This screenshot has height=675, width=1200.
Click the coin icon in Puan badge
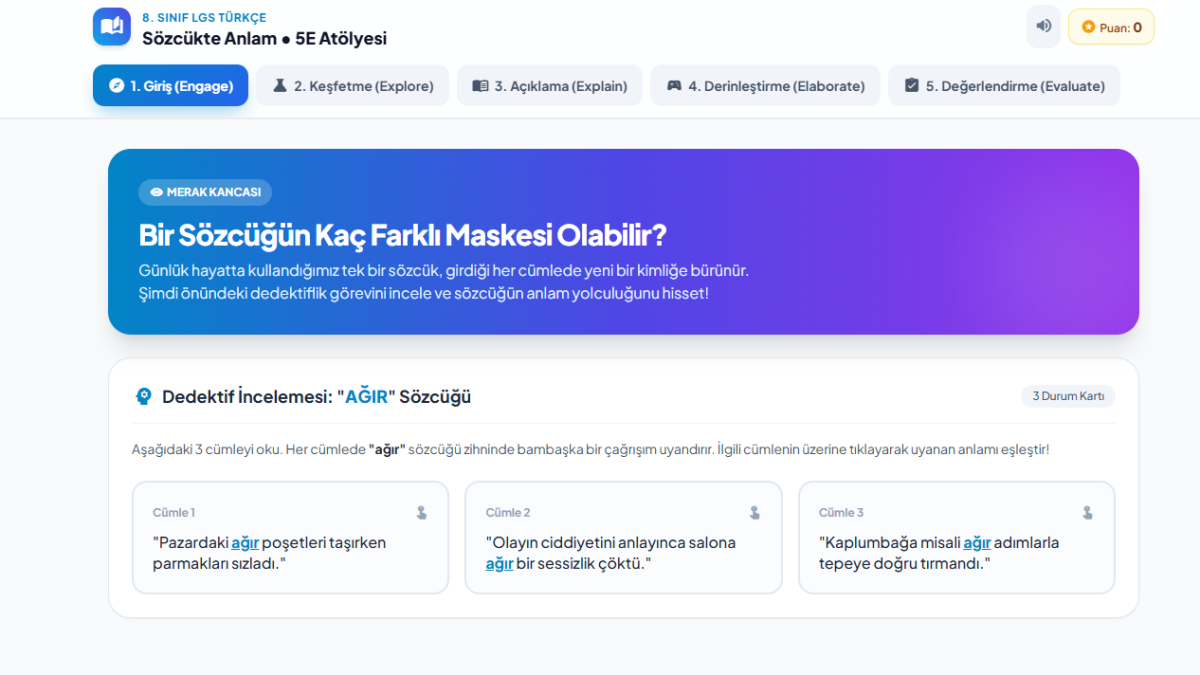[x=1088, y=27]
